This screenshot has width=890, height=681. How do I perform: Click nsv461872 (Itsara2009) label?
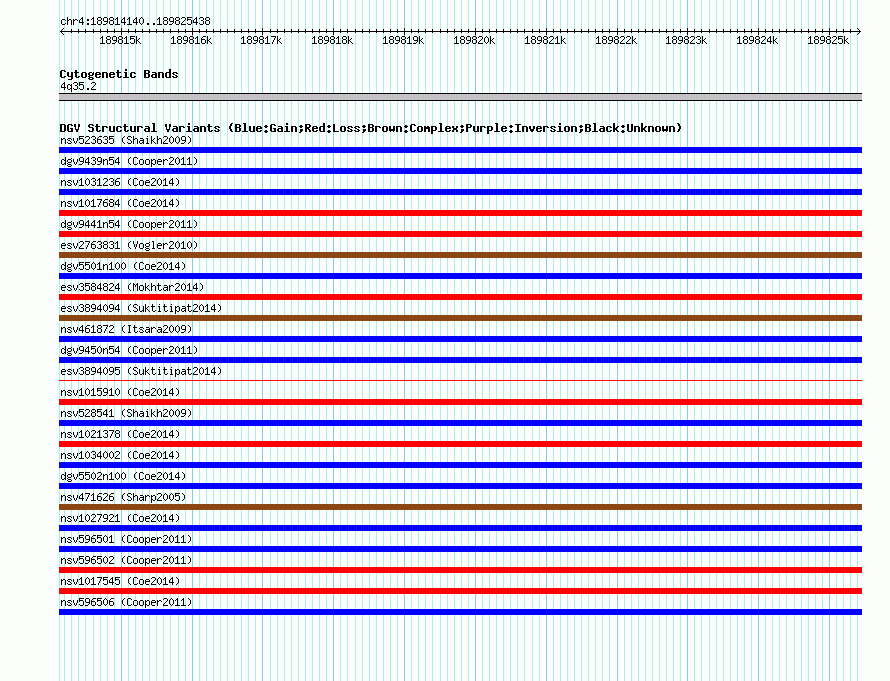coord(126,329)
